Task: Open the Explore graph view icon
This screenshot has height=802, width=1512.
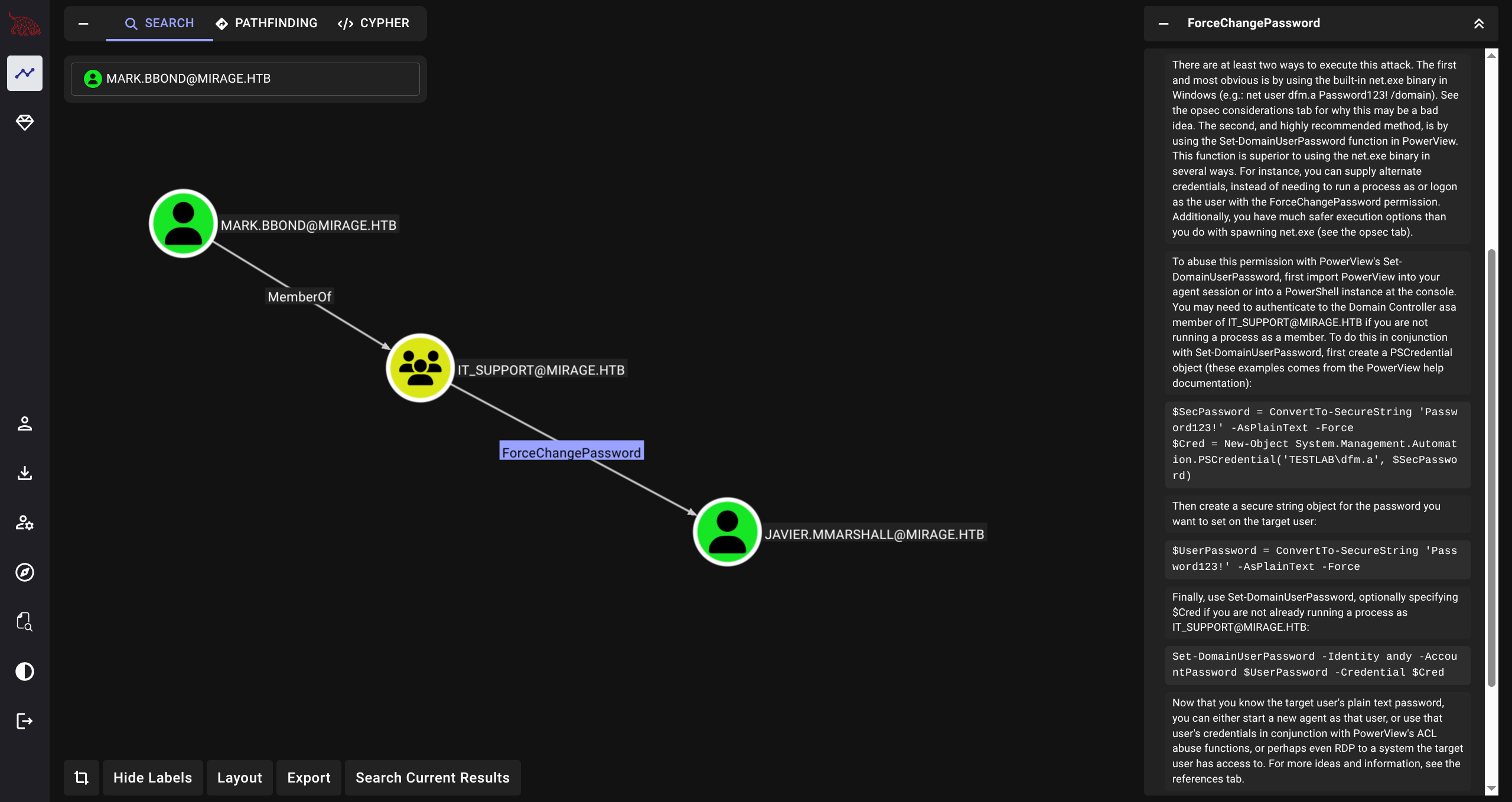Action: 24,73
